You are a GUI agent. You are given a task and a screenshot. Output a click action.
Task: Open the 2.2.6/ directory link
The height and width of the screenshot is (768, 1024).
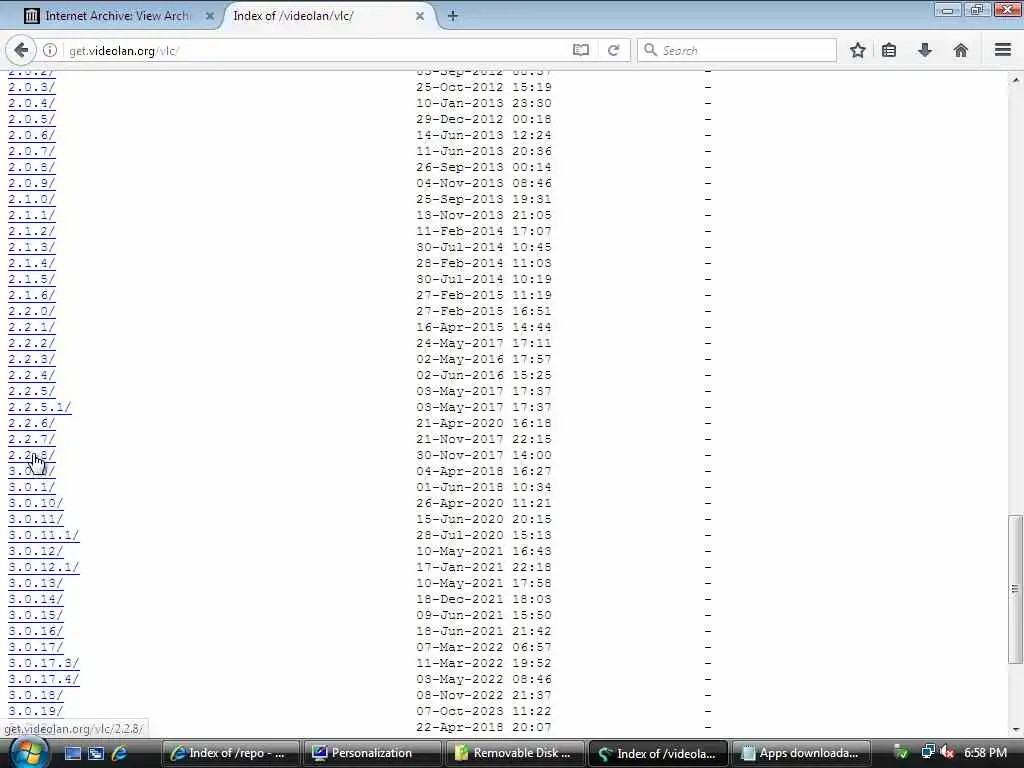point(31,423)
